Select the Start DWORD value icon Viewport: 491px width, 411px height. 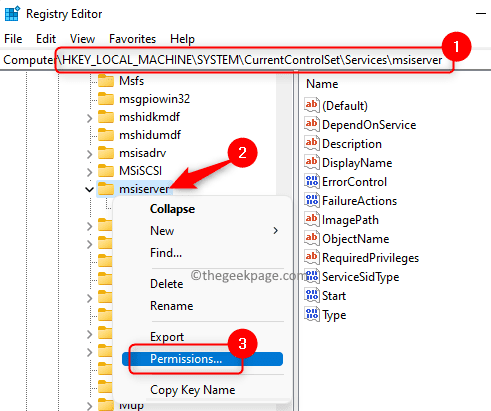(312, 296)
